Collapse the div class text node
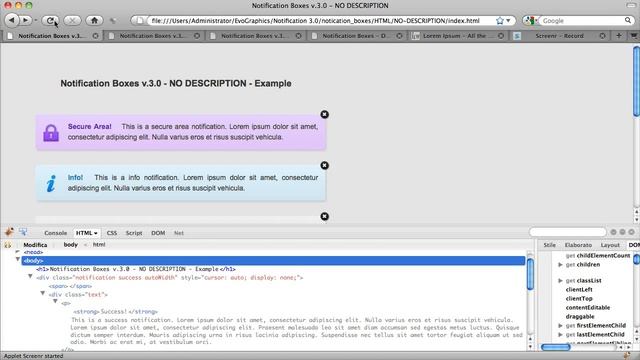Screen dimensions: 640x360 tap(42, 293)
